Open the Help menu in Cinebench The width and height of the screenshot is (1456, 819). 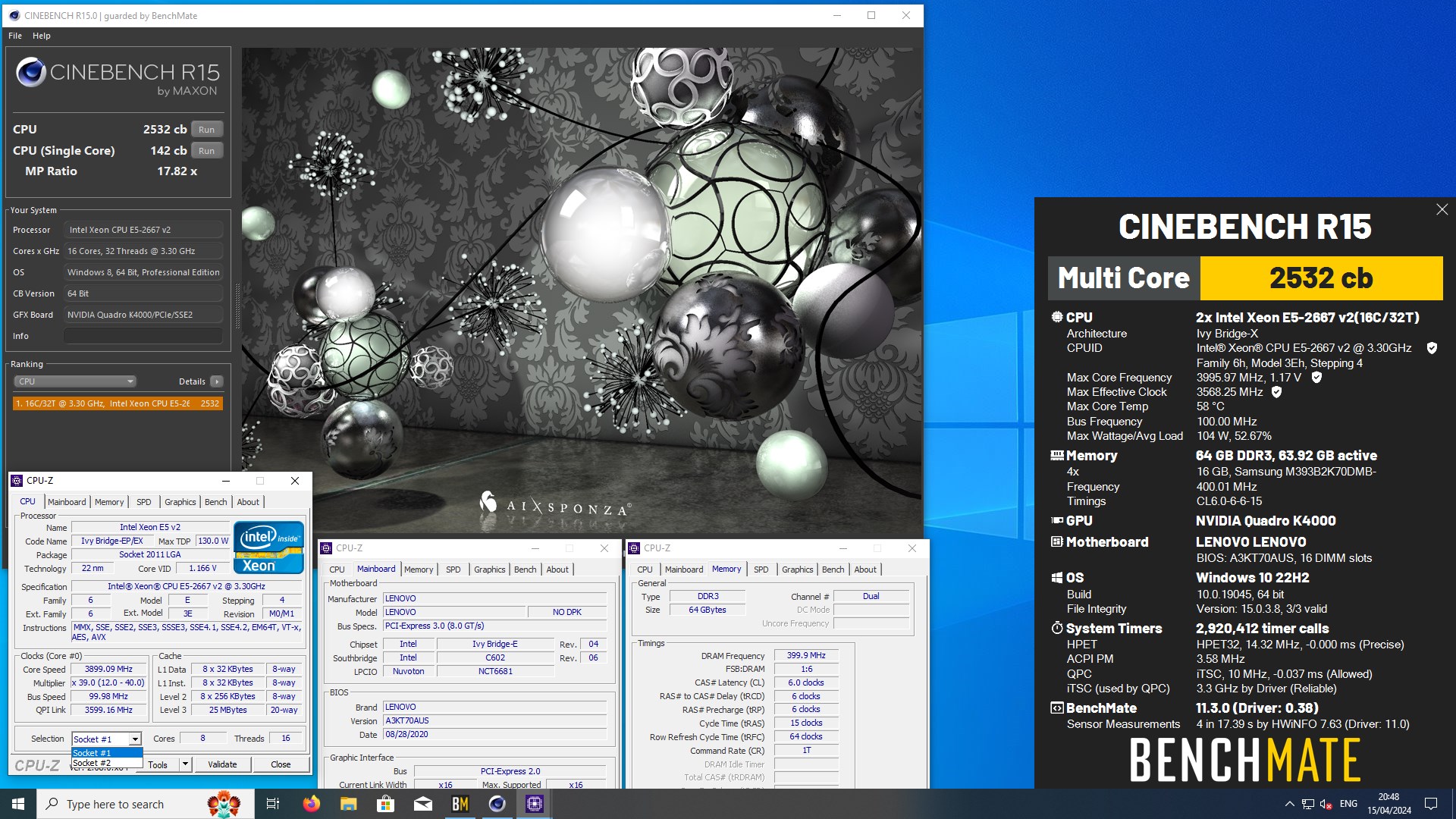tap(42, 36)
